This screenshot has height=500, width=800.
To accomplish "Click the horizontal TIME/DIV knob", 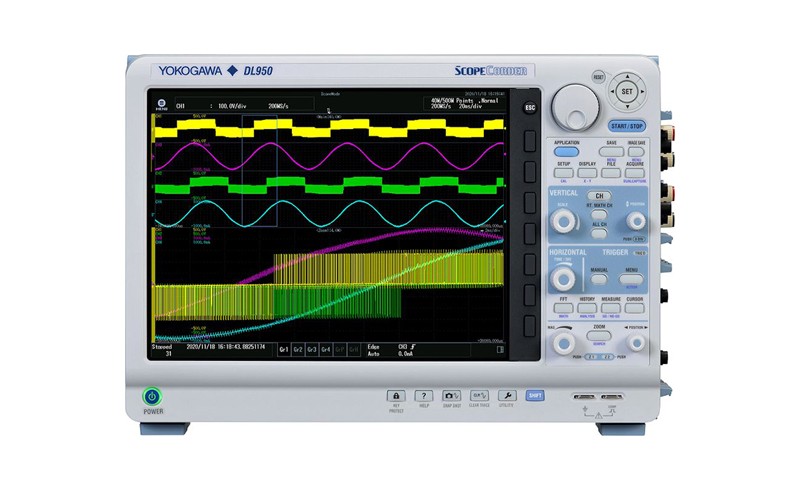I will pos(564,279).
